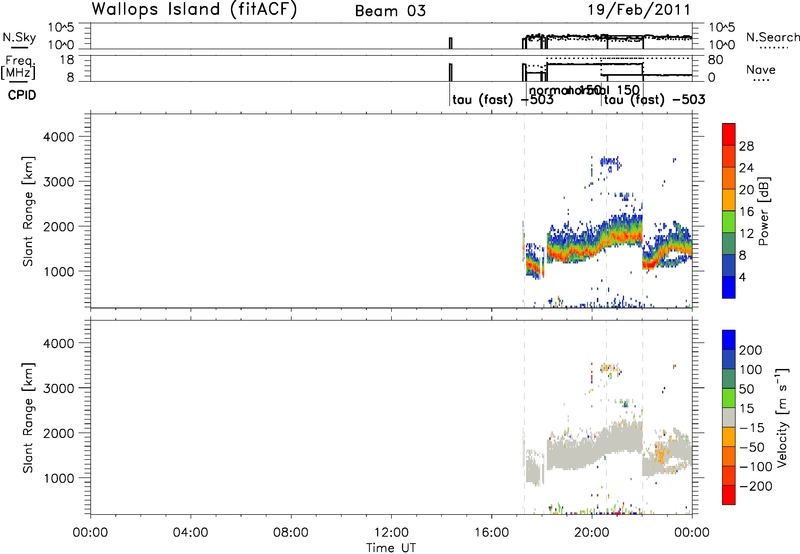Image resolution: width=800 pixels, height=554 pixels.
Task: Click the red top segment of Power color bar
Action: tap(729, 135)
